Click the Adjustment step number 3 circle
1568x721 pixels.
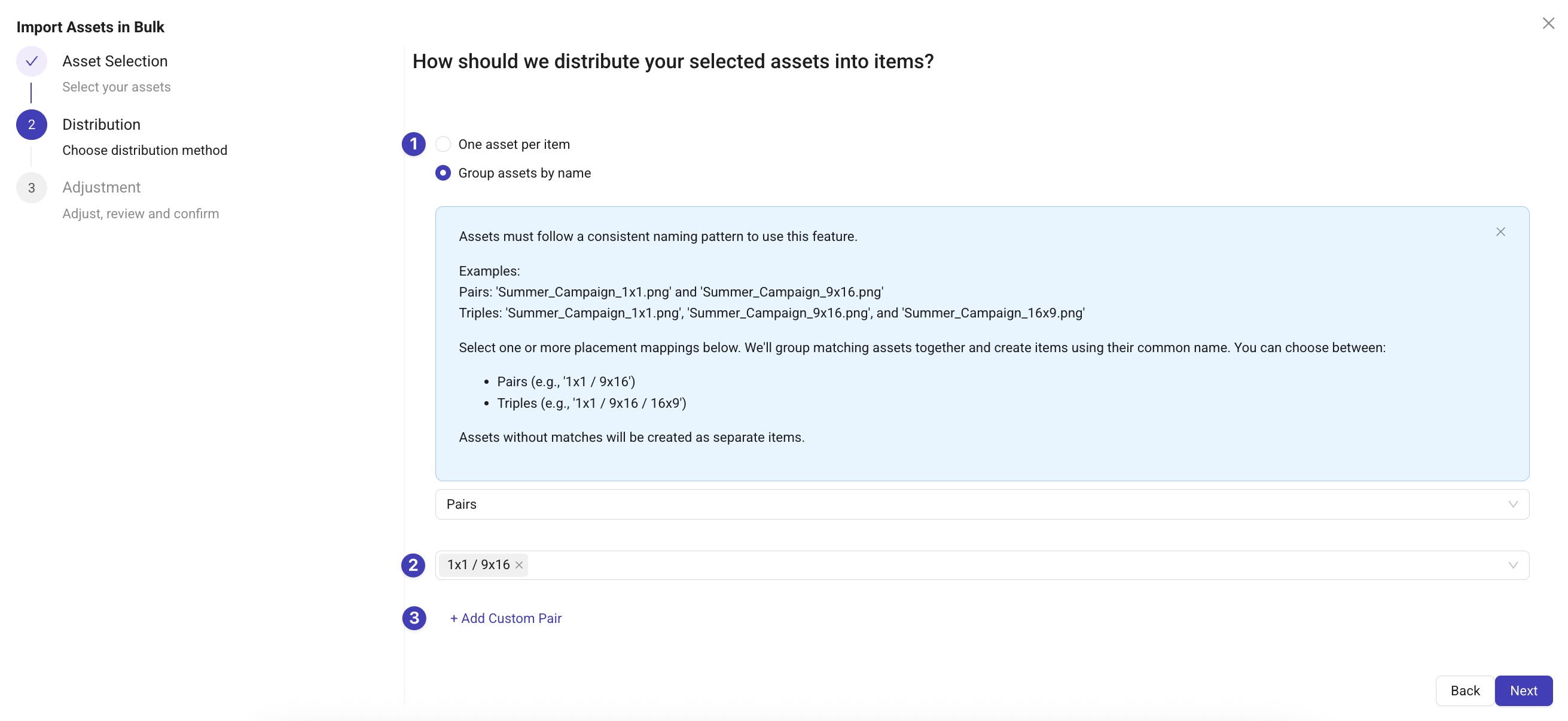(32, 188)
